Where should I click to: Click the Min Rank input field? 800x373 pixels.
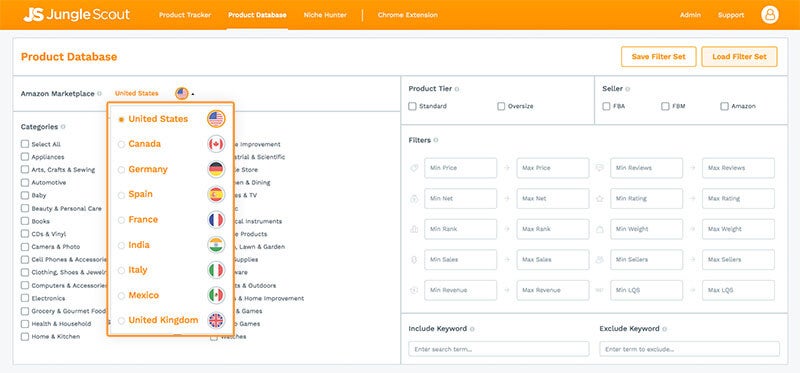click(461, 229)
